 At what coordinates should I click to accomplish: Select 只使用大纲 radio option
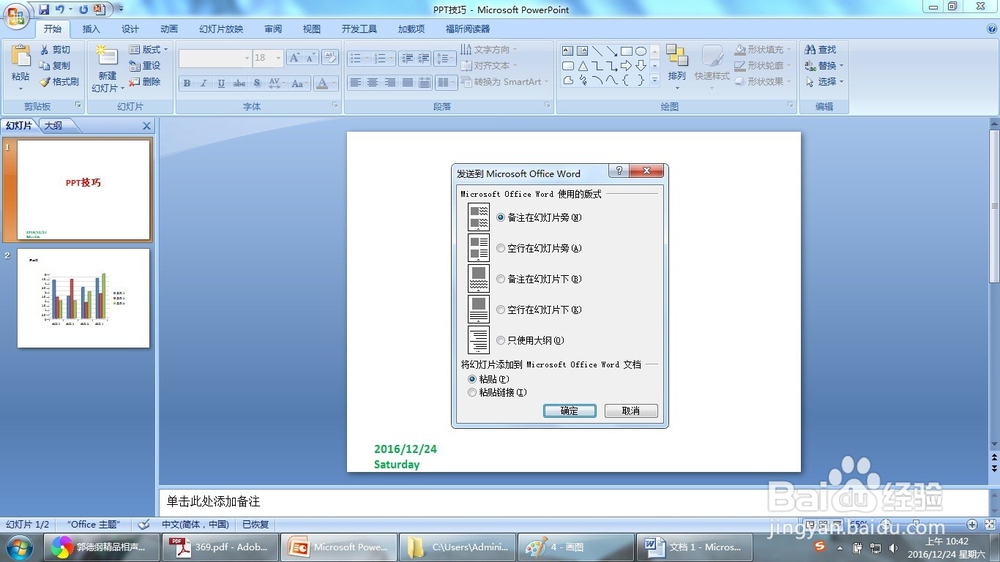pyautogui.click(x=501, y=340)
